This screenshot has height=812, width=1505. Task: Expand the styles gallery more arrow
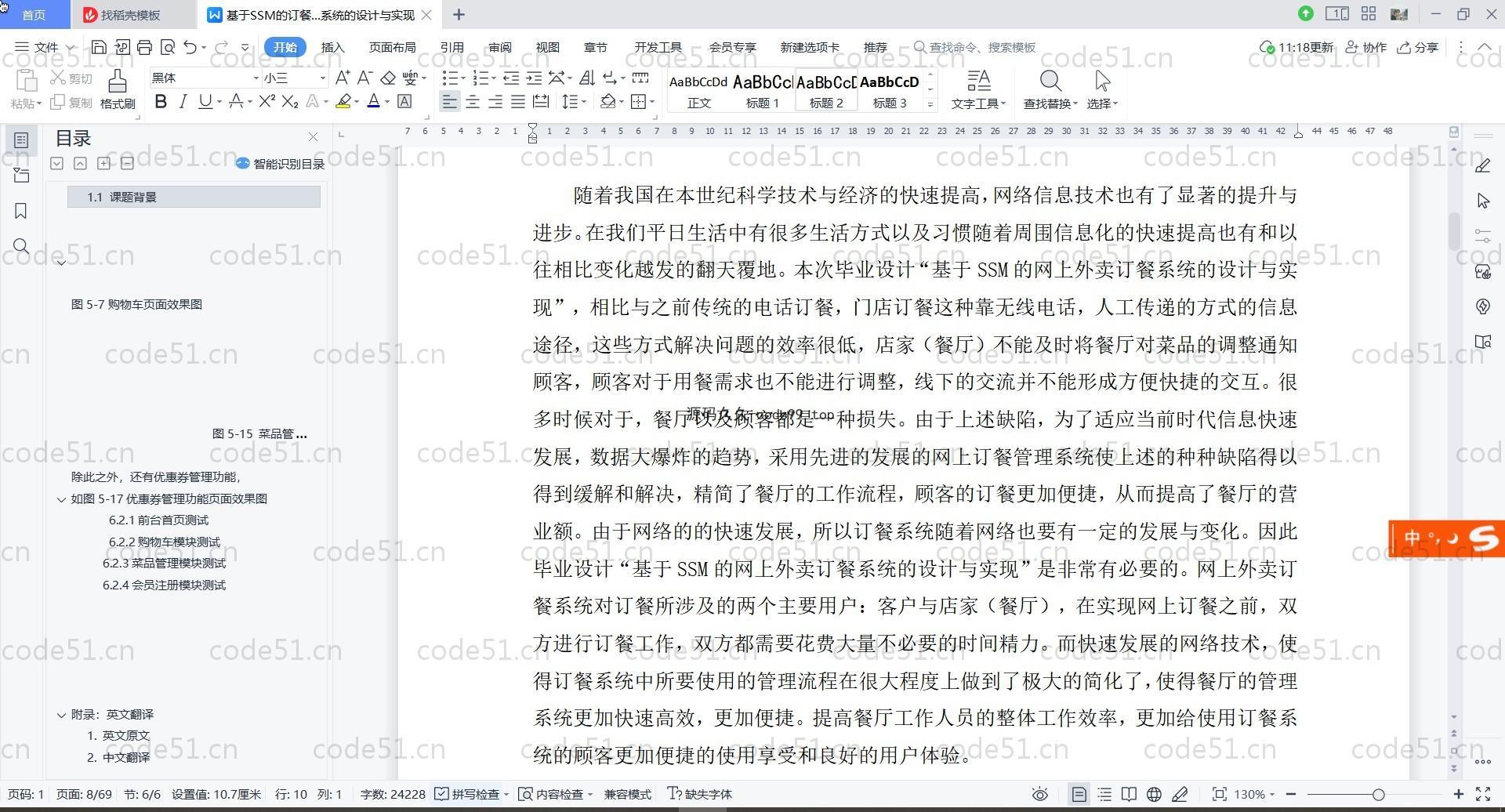click(x=930, y=103)
